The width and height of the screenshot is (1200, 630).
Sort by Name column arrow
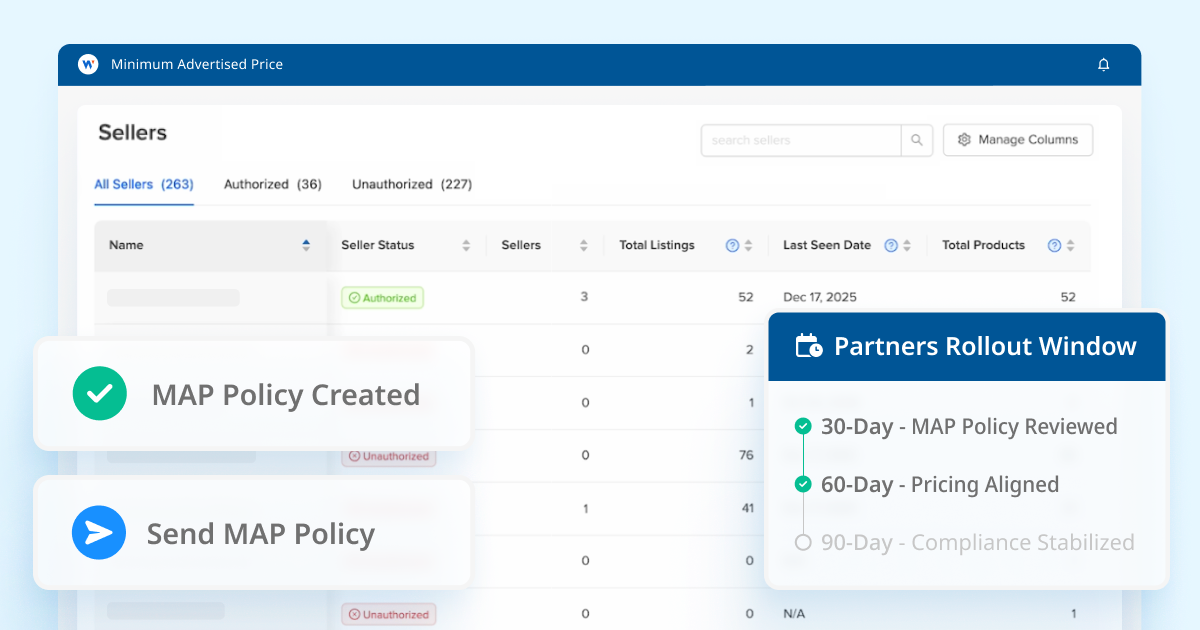pyautogui.click(x=306, y=246)
